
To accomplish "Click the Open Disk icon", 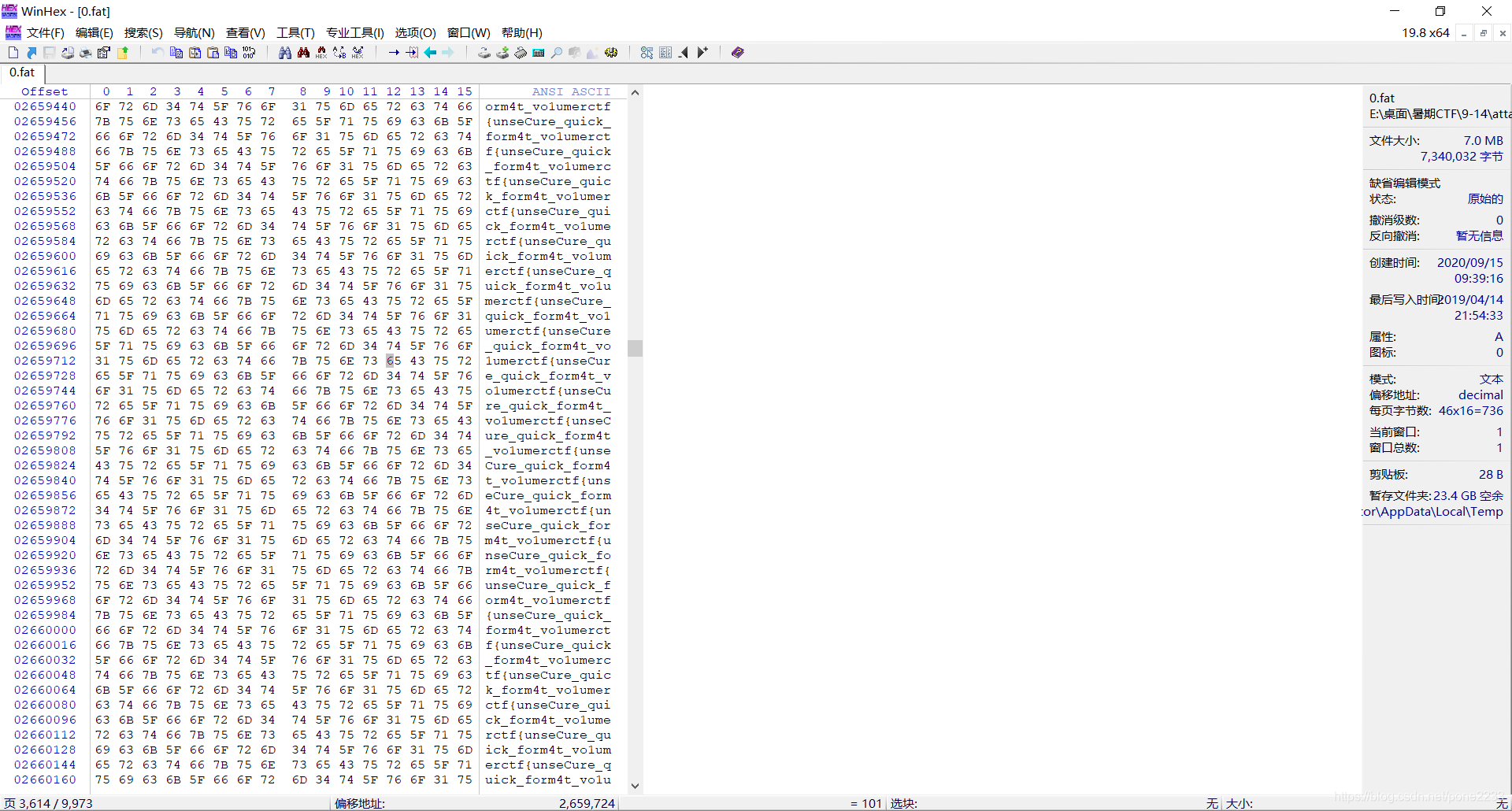I will [484, 53].
